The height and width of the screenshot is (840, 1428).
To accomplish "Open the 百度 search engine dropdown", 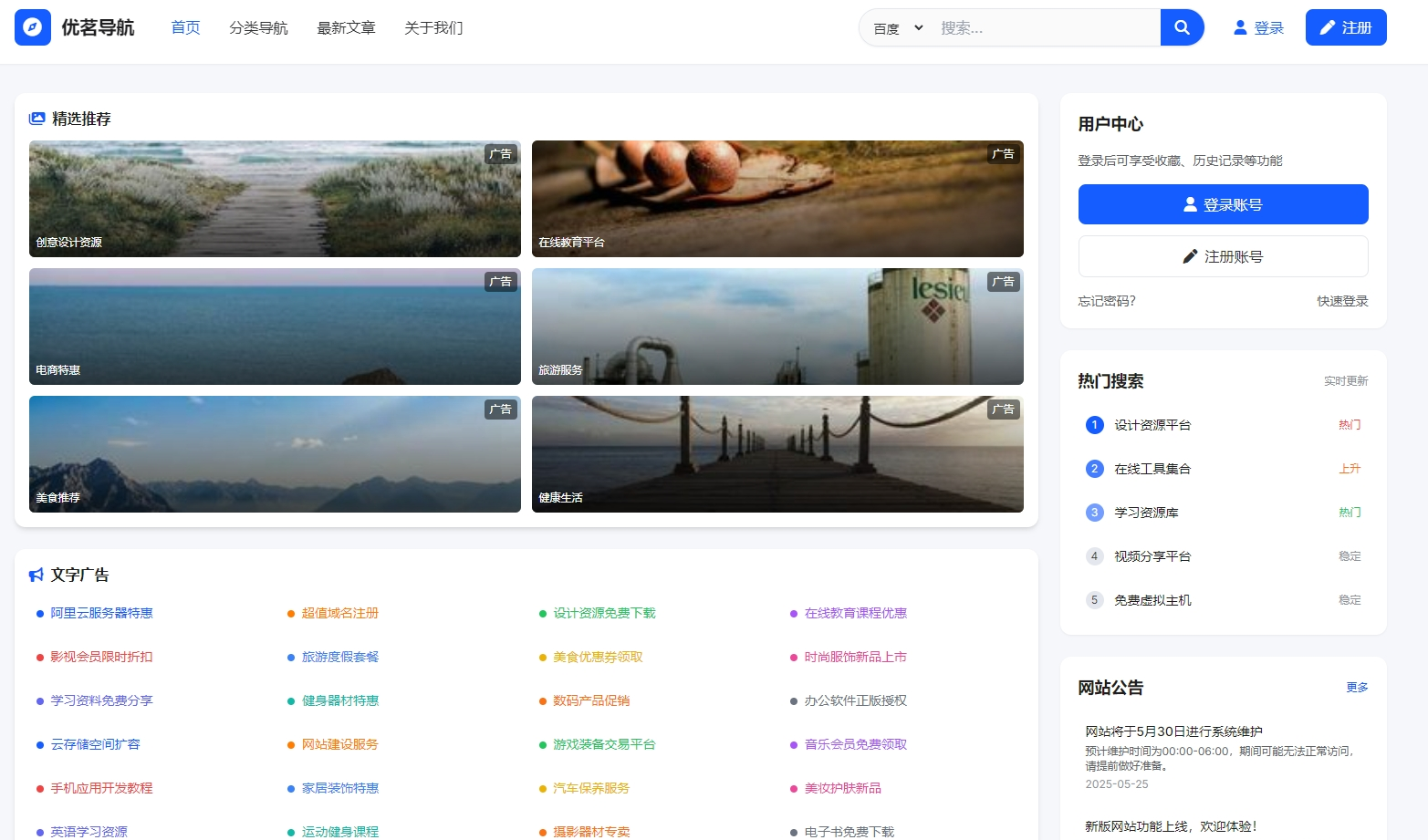I will click(898, 28).
